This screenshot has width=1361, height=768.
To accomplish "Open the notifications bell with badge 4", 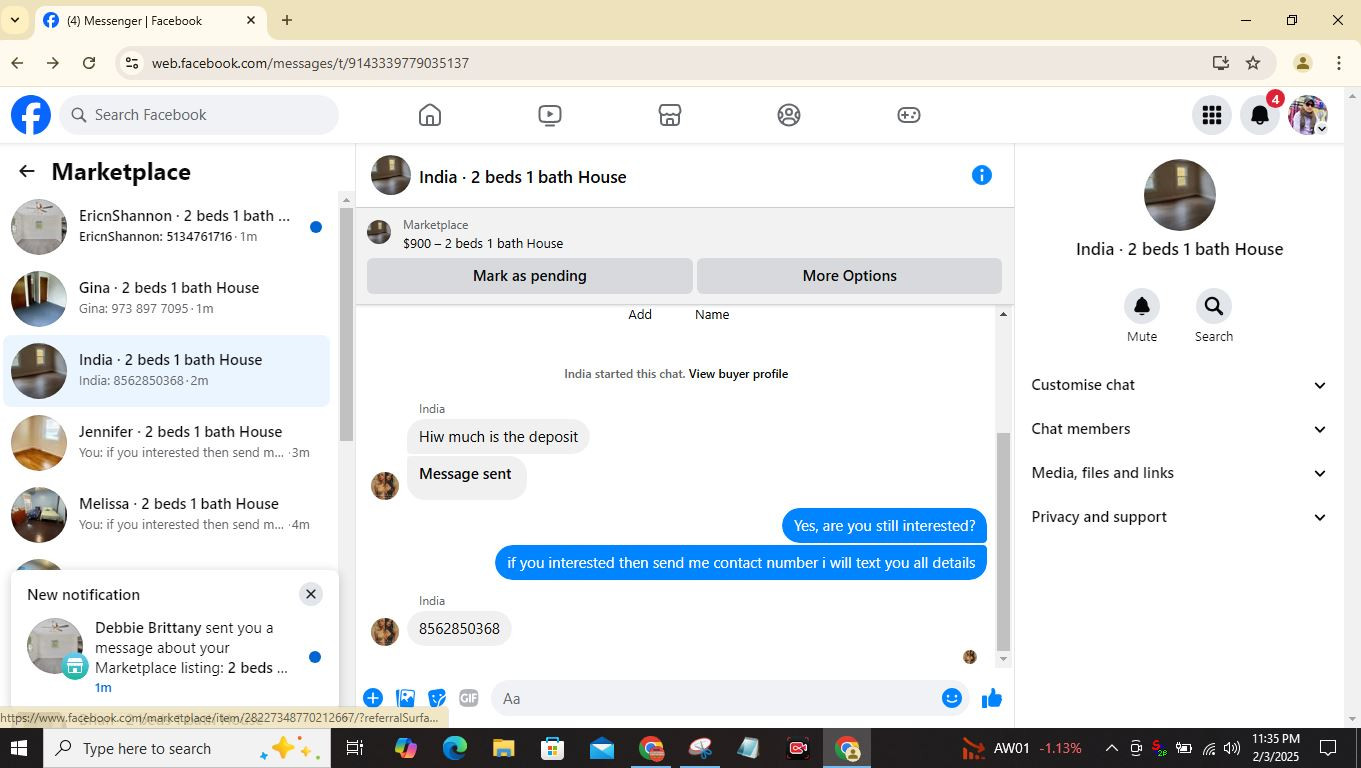I will pyautogui.click(x=1260, y=115).
